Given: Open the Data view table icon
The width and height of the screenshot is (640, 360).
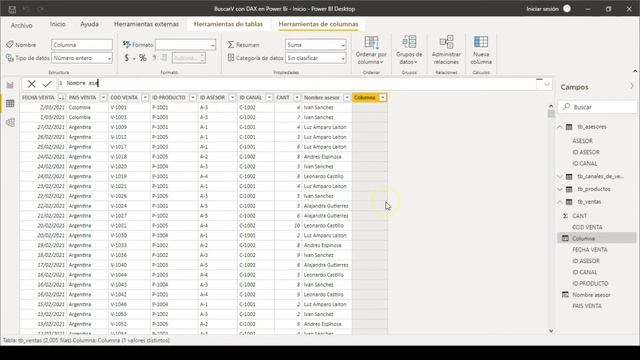Looking at the screenshot, I should pos(10,104).
